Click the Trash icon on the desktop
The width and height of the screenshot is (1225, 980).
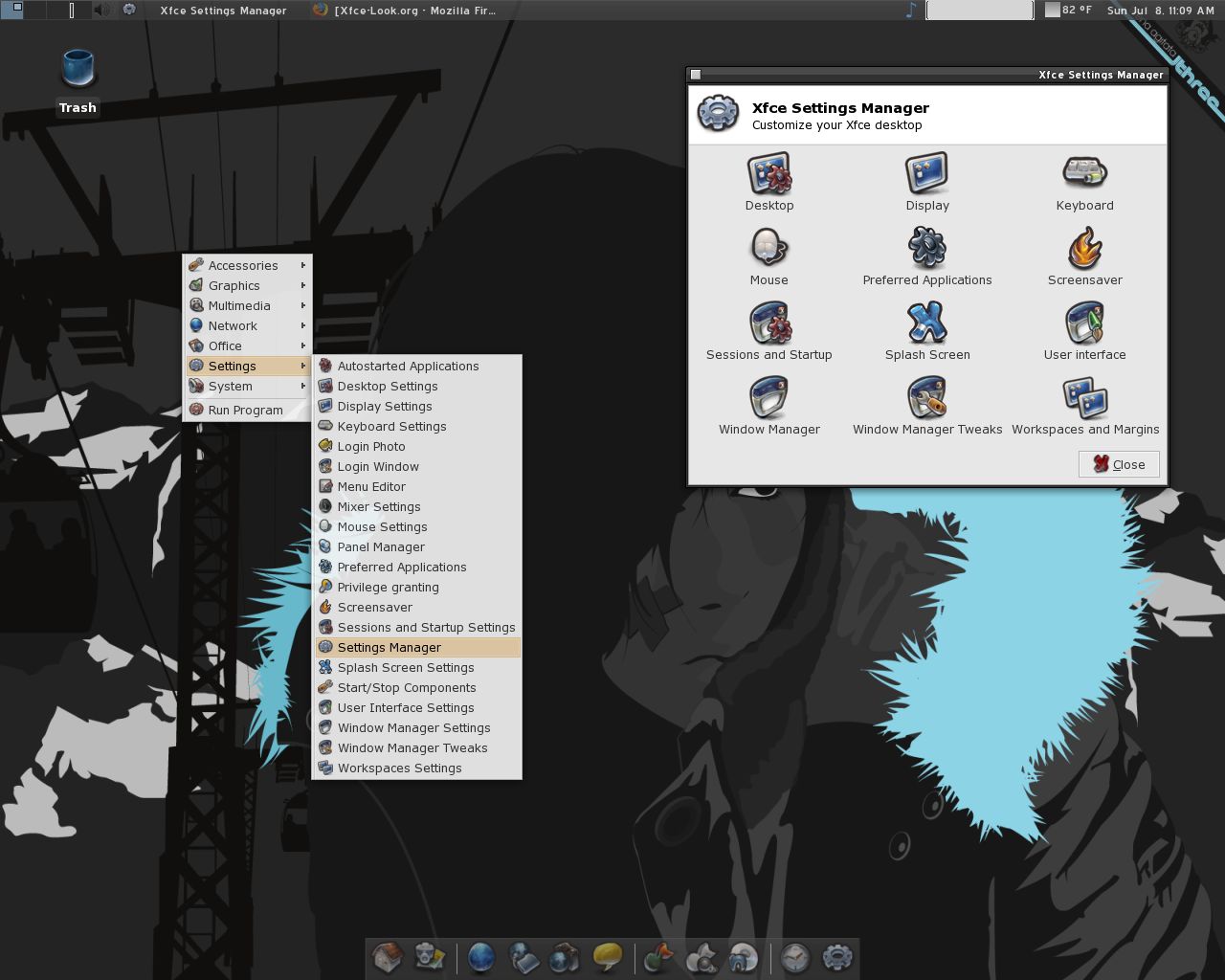point(78,69)
